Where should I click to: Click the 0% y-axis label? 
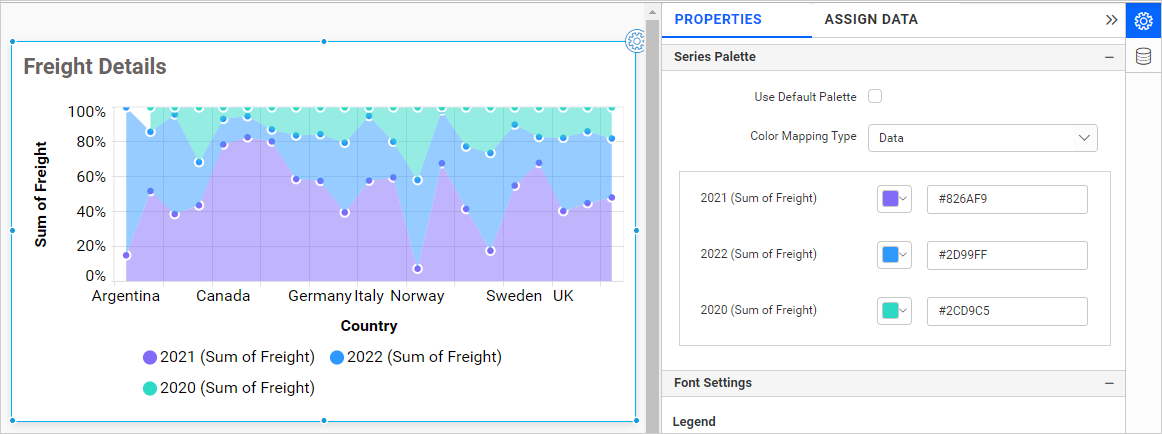(96, 276)
